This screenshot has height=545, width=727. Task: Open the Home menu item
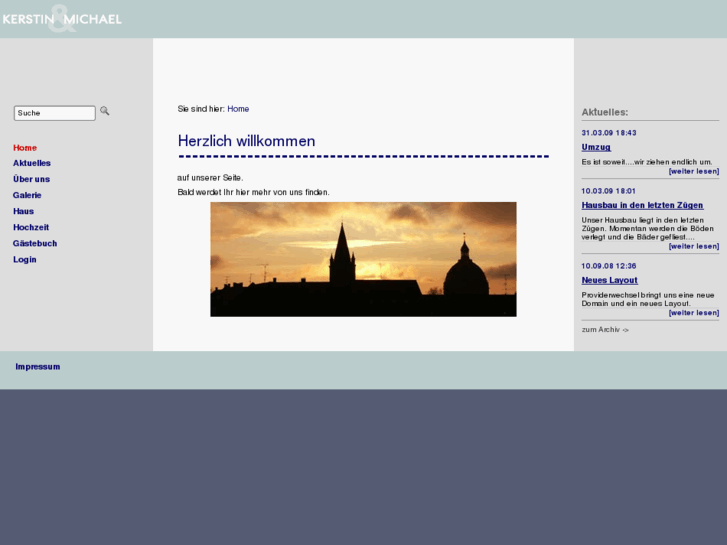(x=25, y=148)
